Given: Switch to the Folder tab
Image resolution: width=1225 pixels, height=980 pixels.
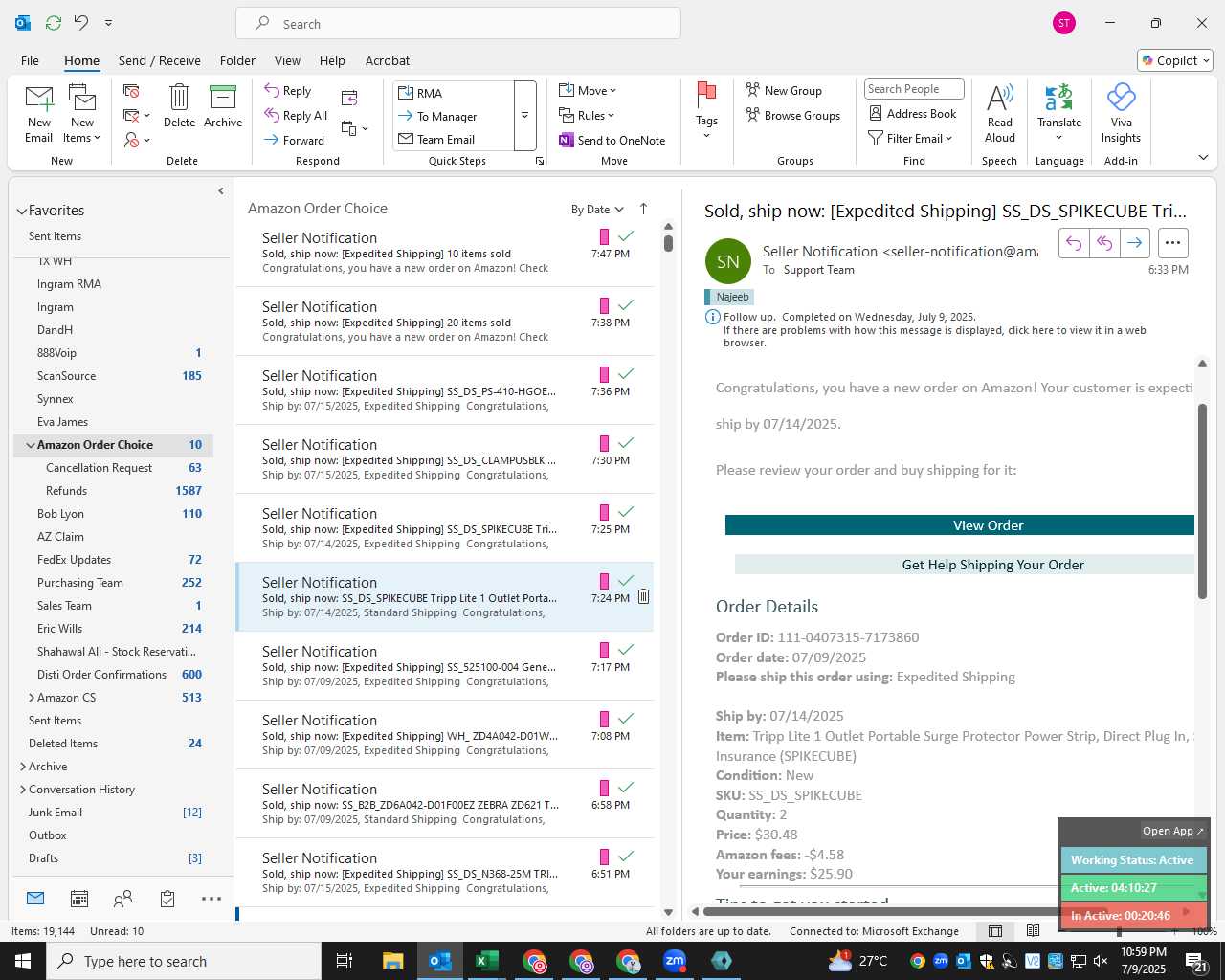Looking at the screenshot, I should tap(237, 60).
